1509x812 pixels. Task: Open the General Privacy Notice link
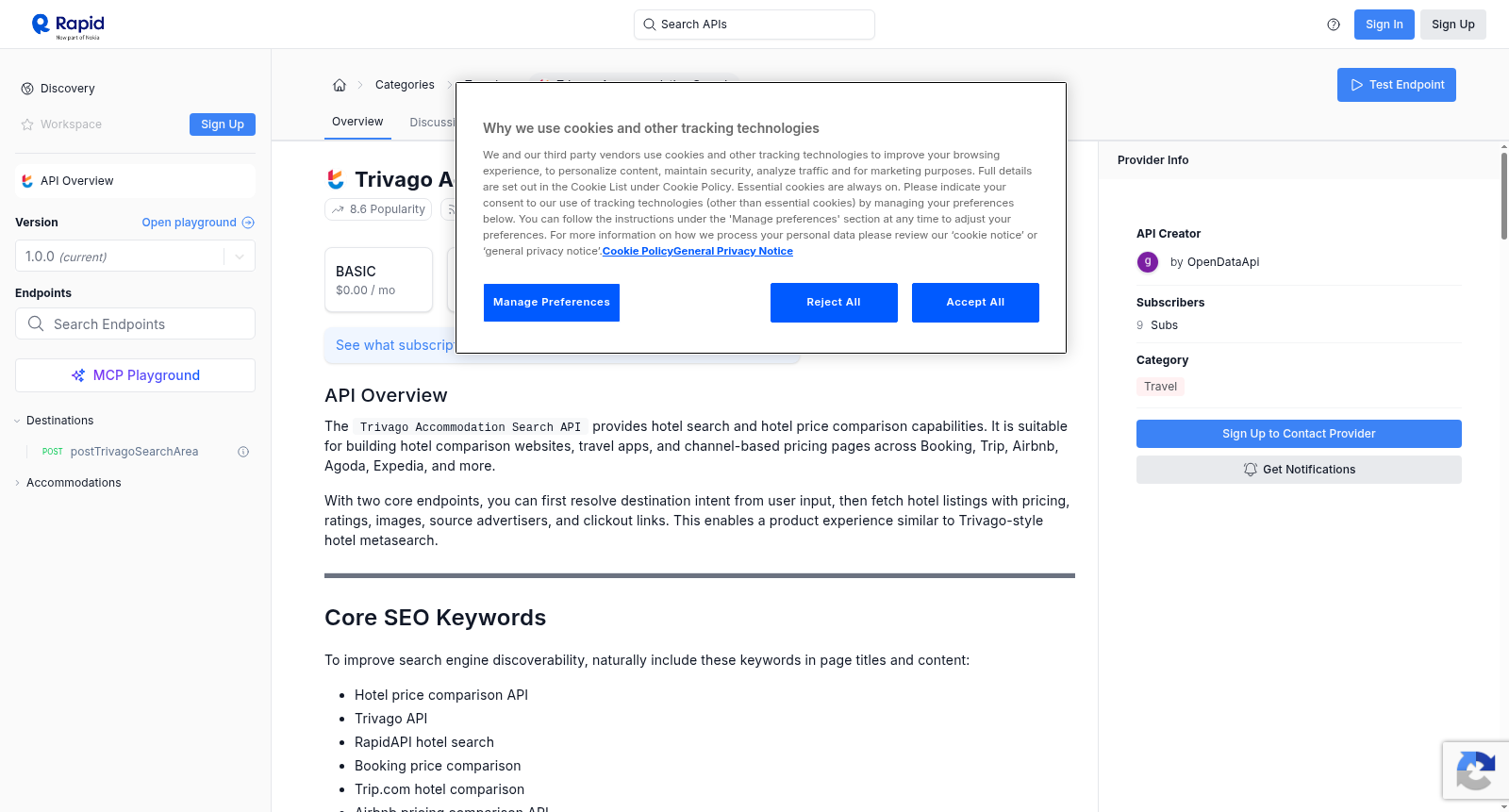pyautogui.click(x=733, y=251)
